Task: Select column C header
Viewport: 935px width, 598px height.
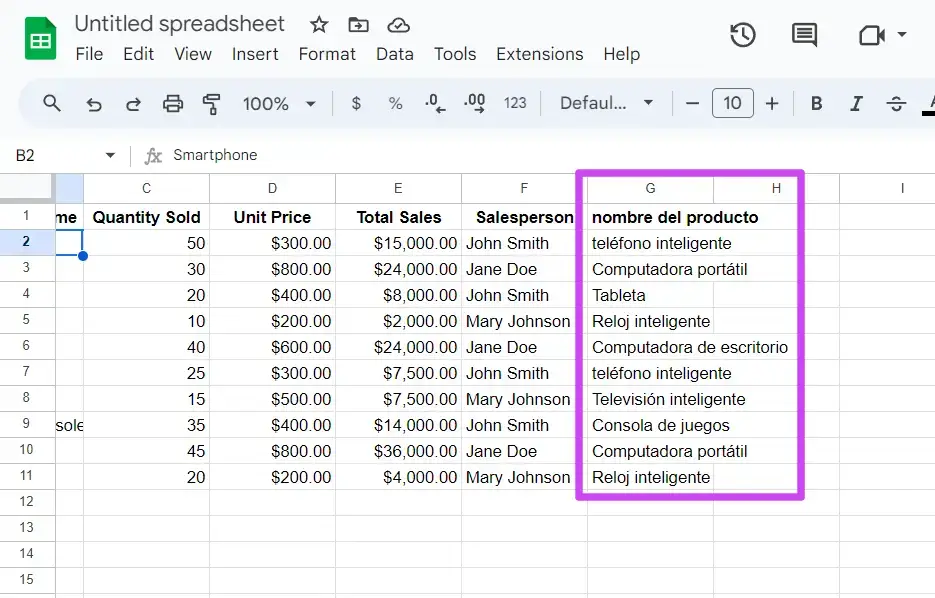Action: click(147, 188)
